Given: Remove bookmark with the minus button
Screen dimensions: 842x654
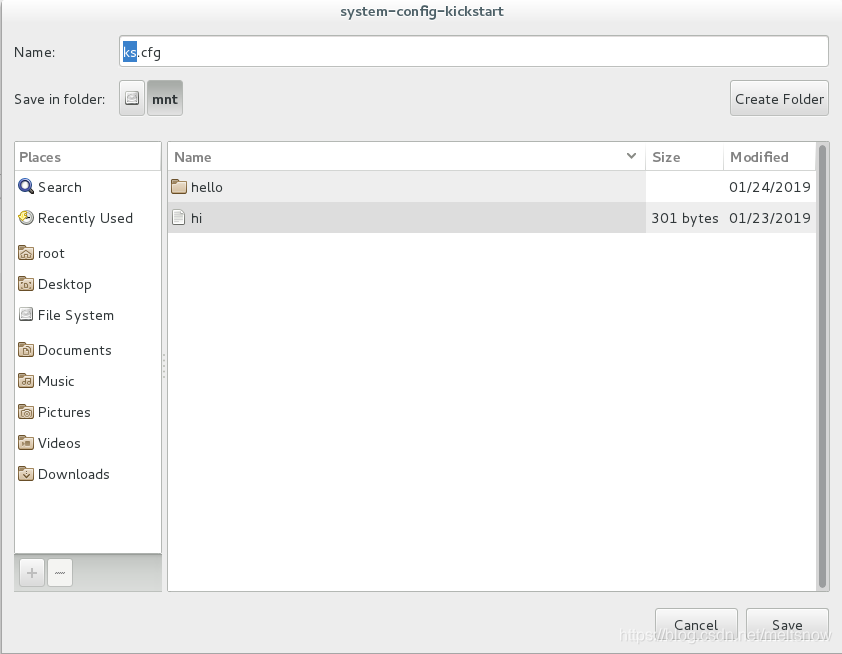Looking at the screenshot, I should [60, 573].
